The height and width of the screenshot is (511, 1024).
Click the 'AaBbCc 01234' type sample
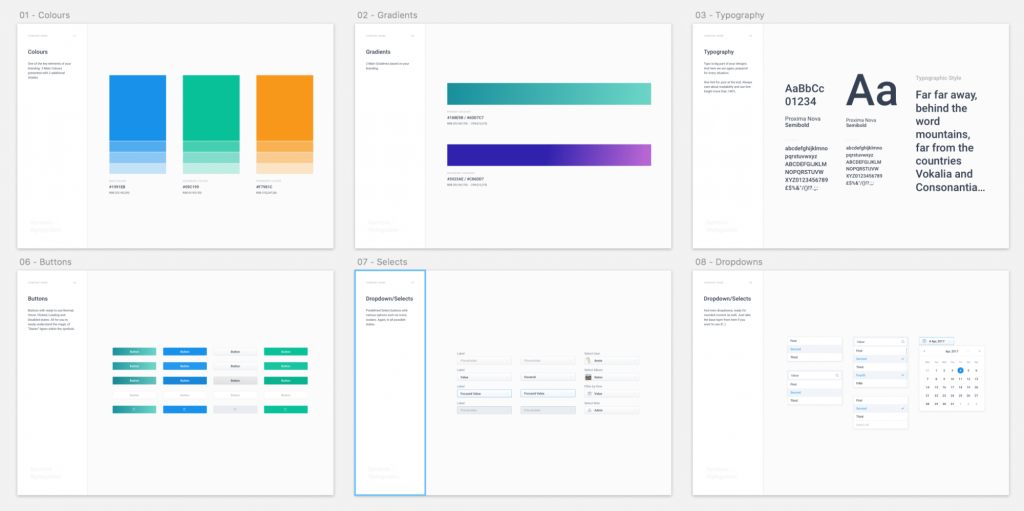[805, 95]
